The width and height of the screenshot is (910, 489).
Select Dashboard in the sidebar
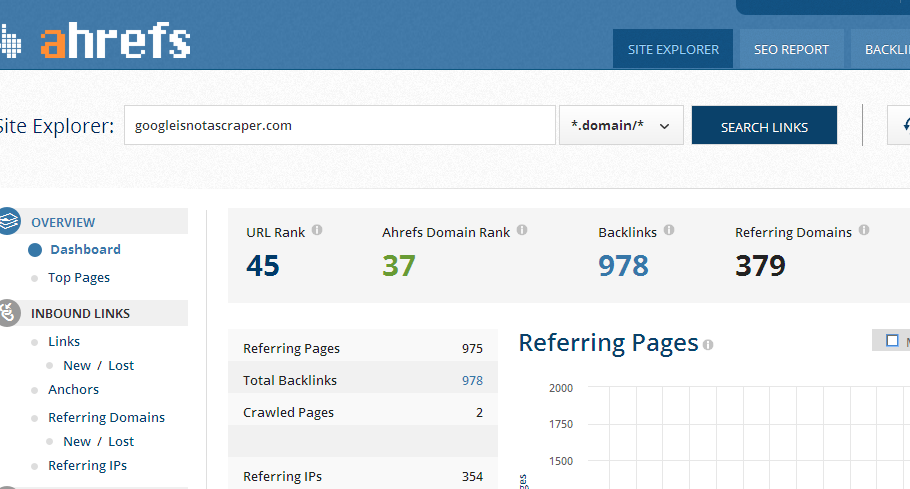click(85, 250)
